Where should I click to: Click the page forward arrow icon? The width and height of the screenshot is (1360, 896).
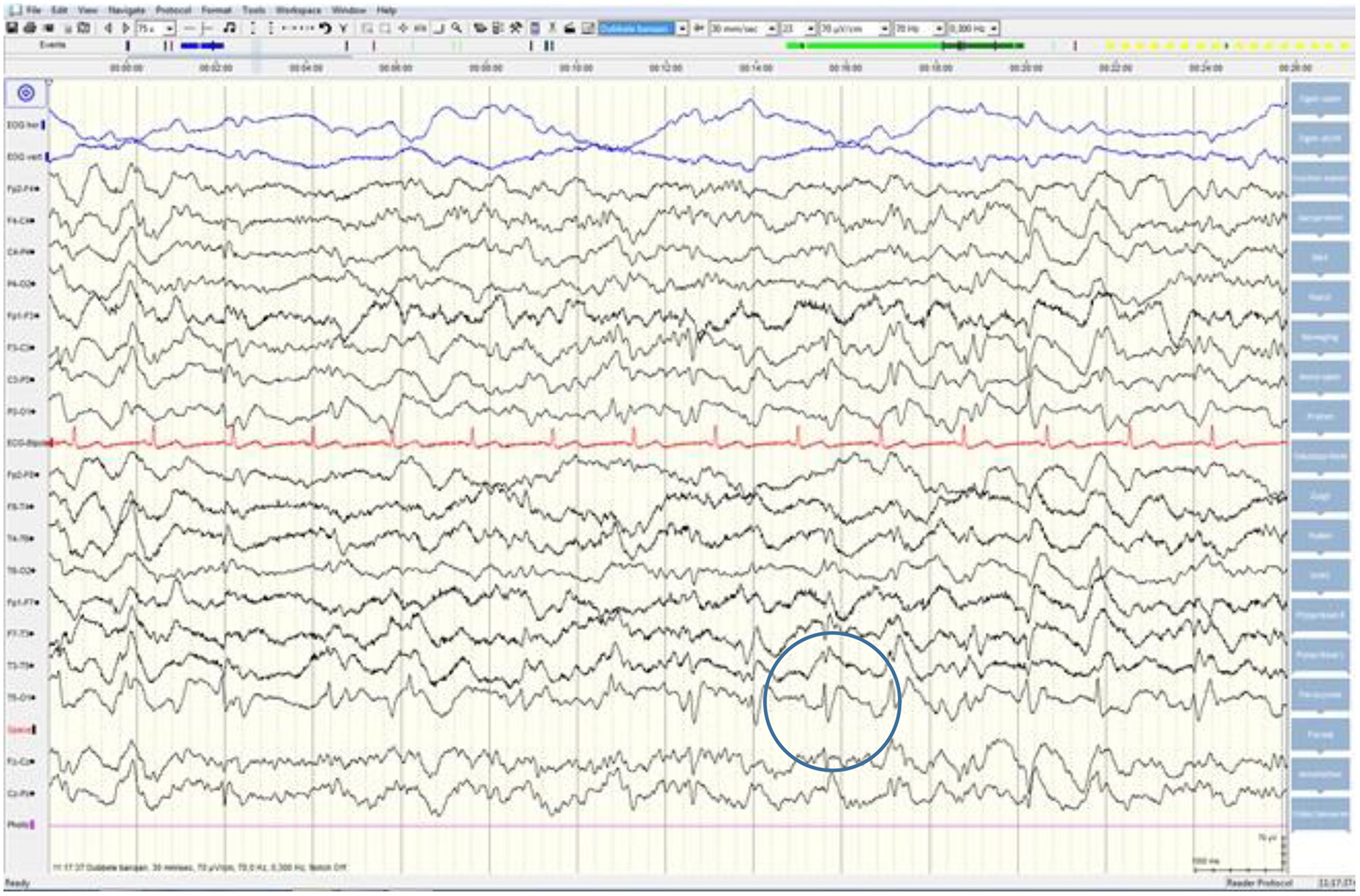[126, 29]
